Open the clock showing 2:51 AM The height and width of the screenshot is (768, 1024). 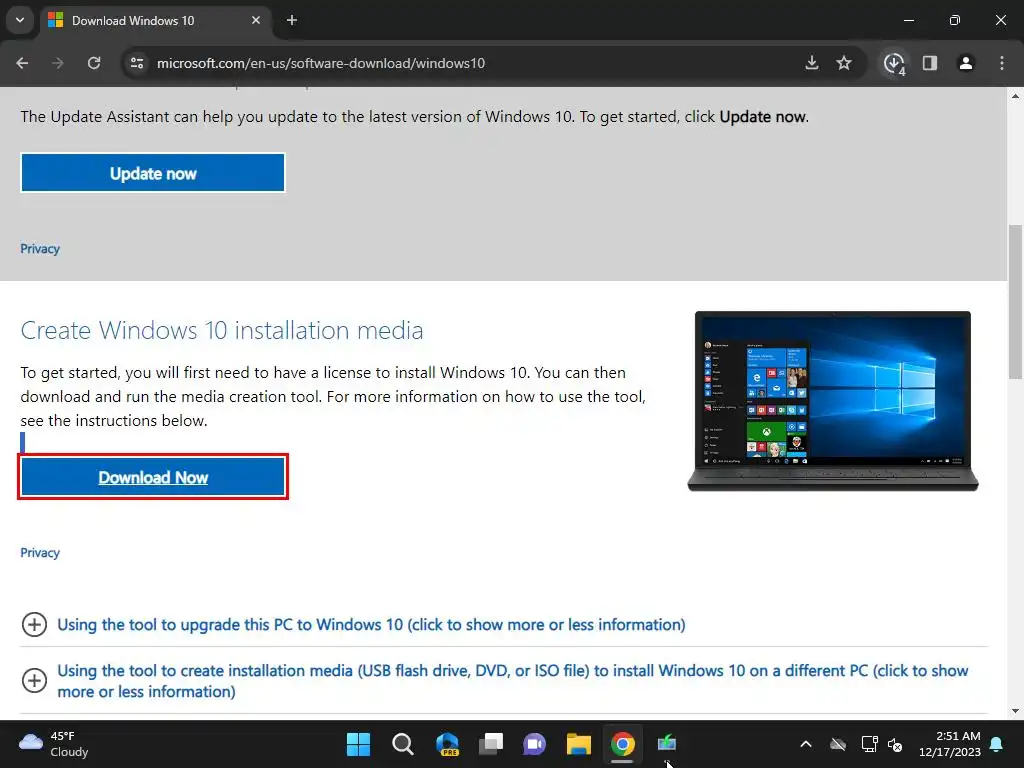coord(950,744)
